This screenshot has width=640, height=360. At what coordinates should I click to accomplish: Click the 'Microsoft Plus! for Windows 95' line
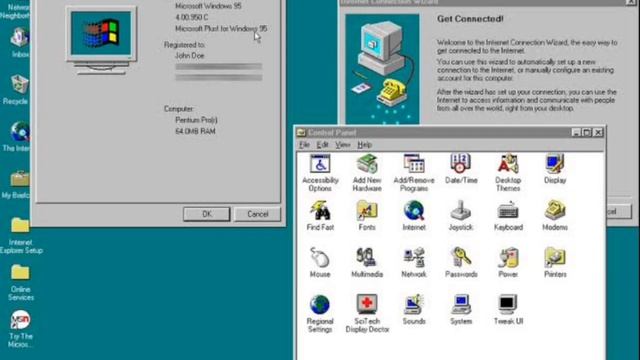pyautogui.click(x=221, y=29)
